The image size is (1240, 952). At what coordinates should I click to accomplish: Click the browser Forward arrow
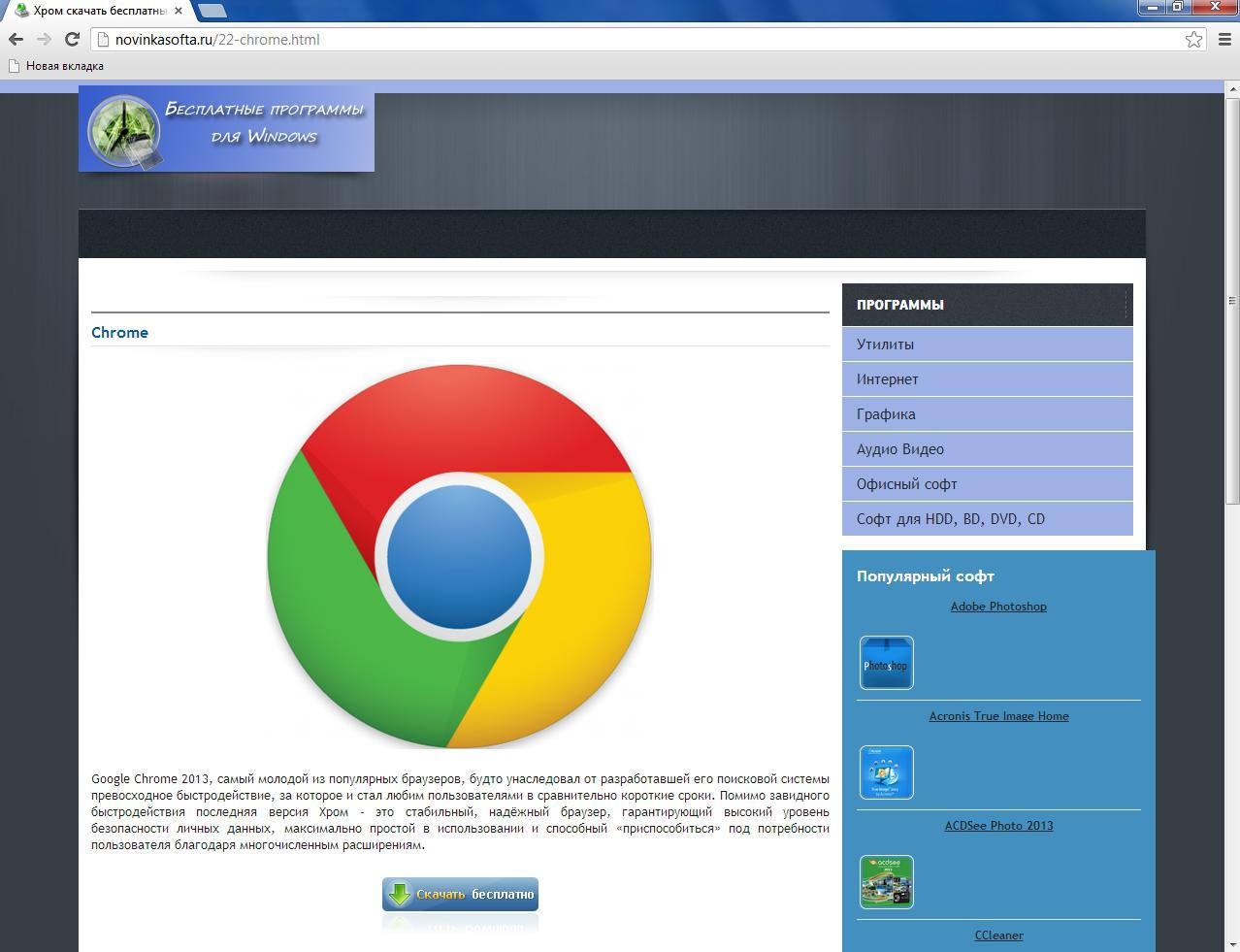coord(44,40)
